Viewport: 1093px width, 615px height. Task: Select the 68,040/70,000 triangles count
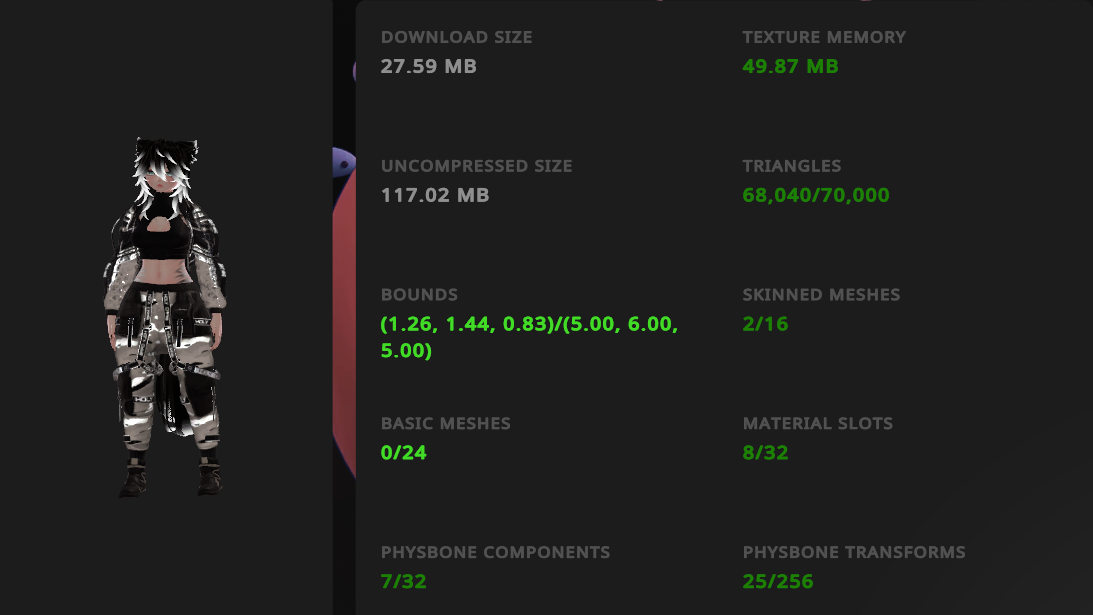[815, 195]
